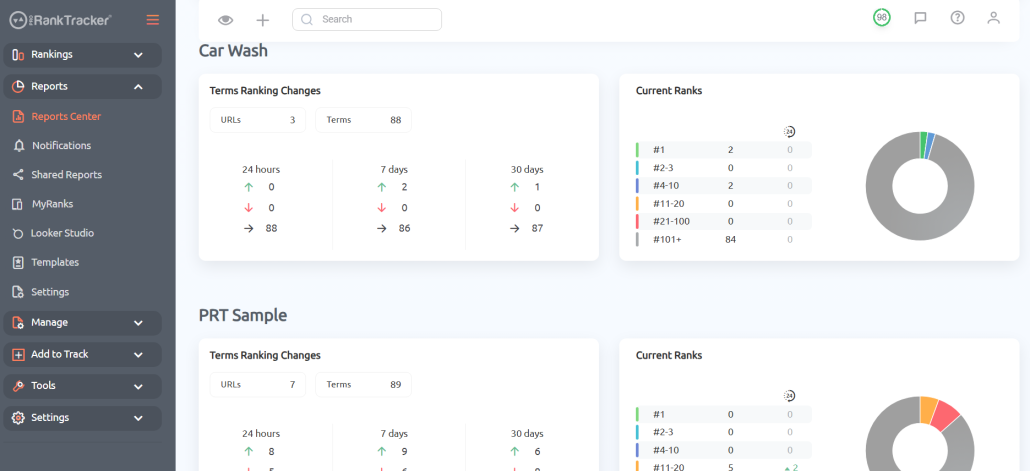Click the Tools wrench icon
This screenshot has height=471, width=1030.
click(18, 386)
